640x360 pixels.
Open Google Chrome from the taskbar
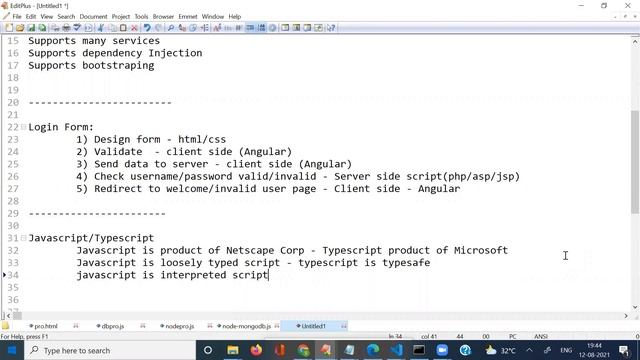(303, 350)
